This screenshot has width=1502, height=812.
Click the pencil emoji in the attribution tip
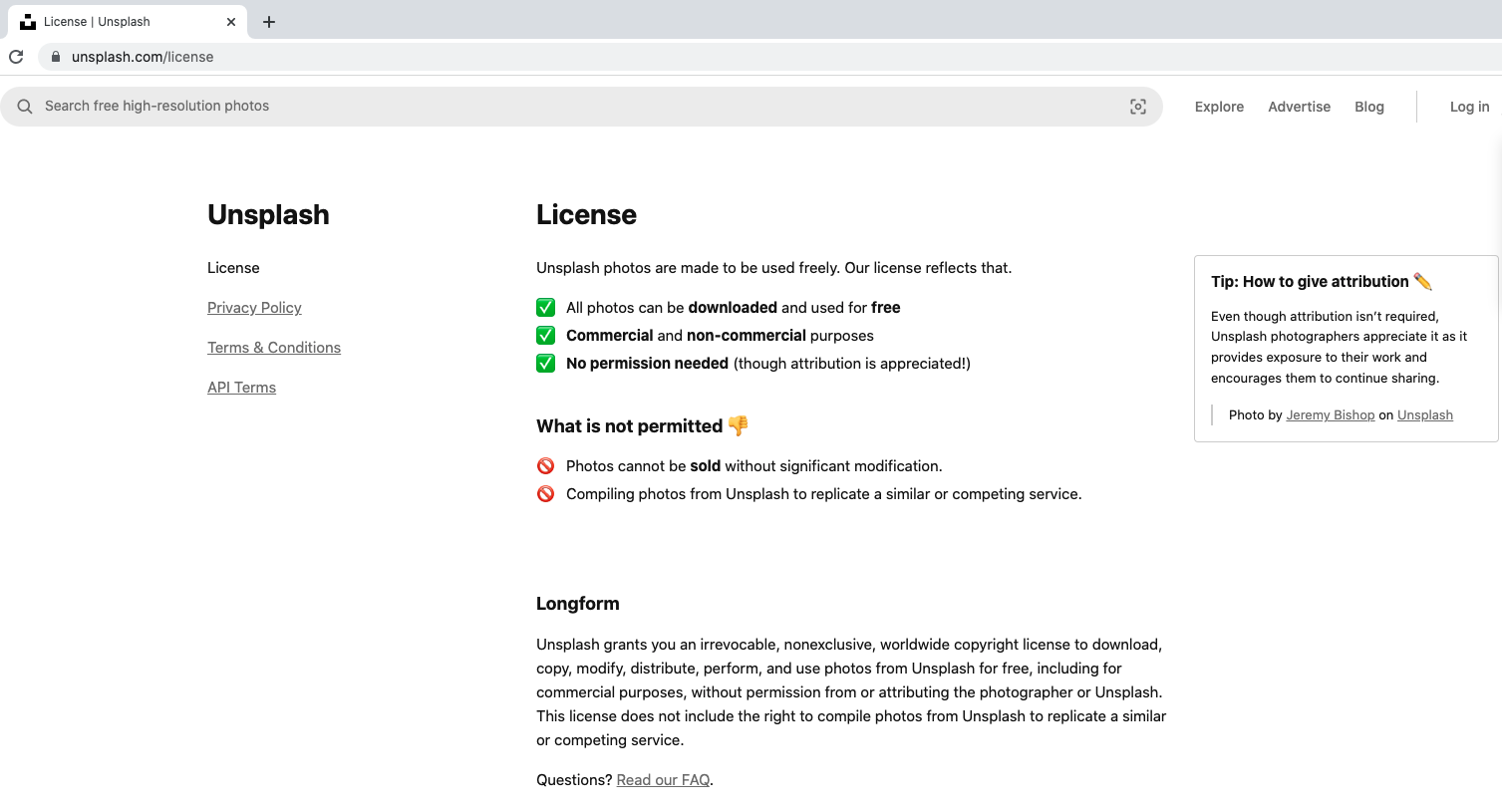pos(1424,281)
